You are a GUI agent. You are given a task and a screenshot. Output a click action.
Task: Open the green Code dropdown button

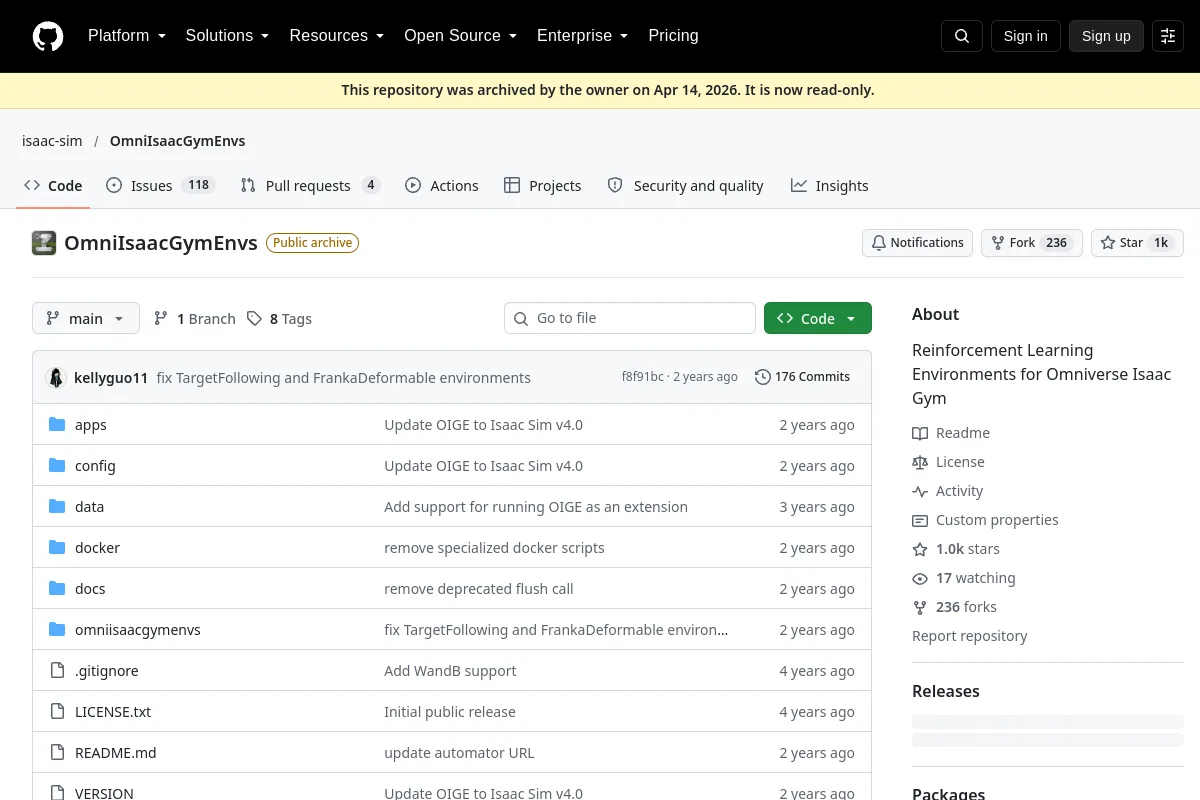tap(818, 318)
